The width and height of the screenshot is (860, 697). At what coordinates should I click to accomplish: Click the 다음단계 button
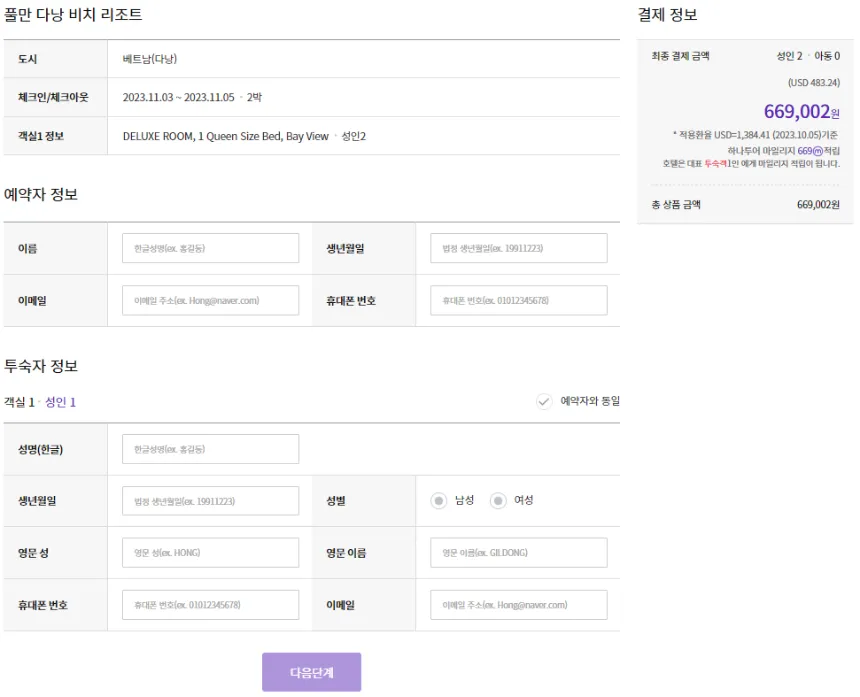pos(311,672)
